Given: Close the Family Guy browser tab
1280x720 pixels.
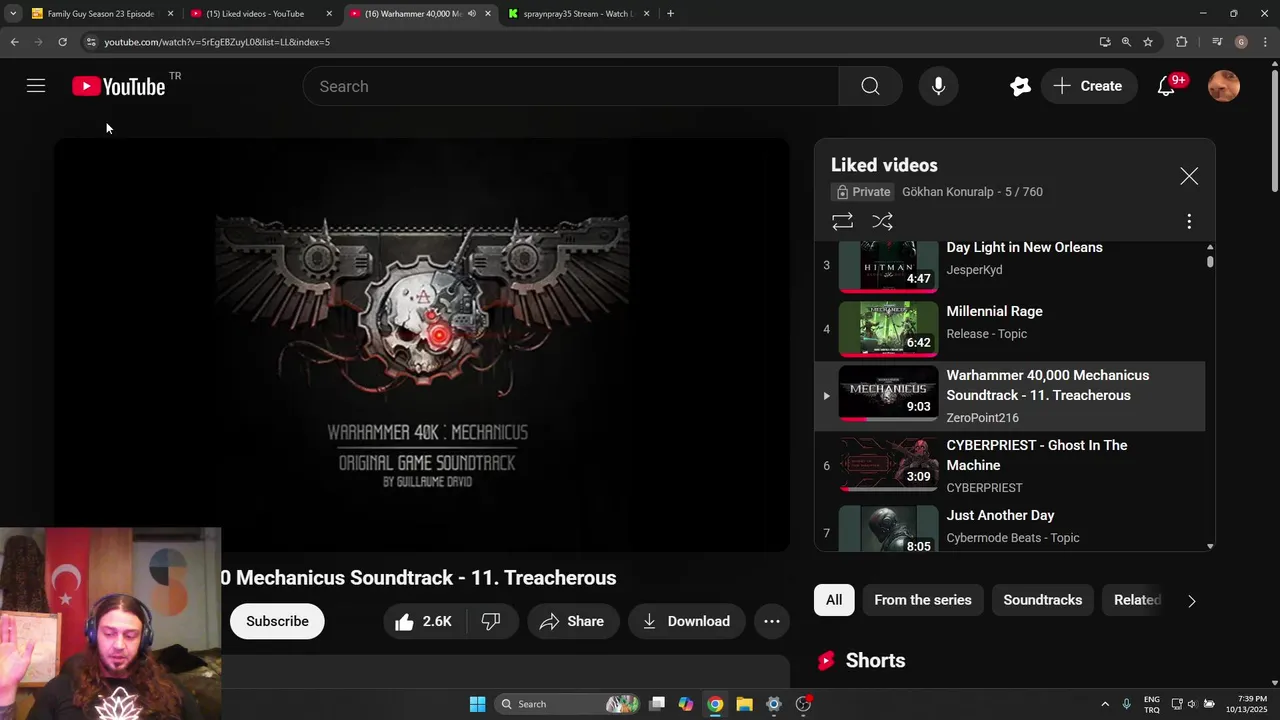Looking at the screenshot, I should point(170,14).
